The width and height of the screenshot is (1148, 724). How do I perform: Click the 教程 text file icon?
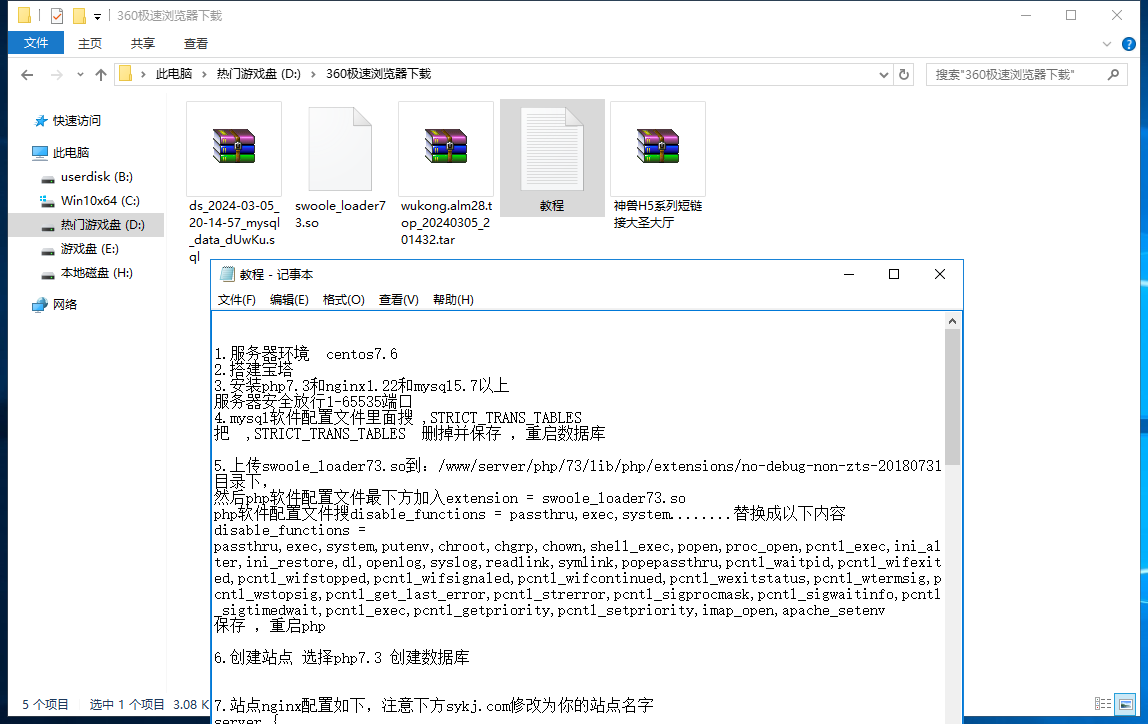point(552,146)
